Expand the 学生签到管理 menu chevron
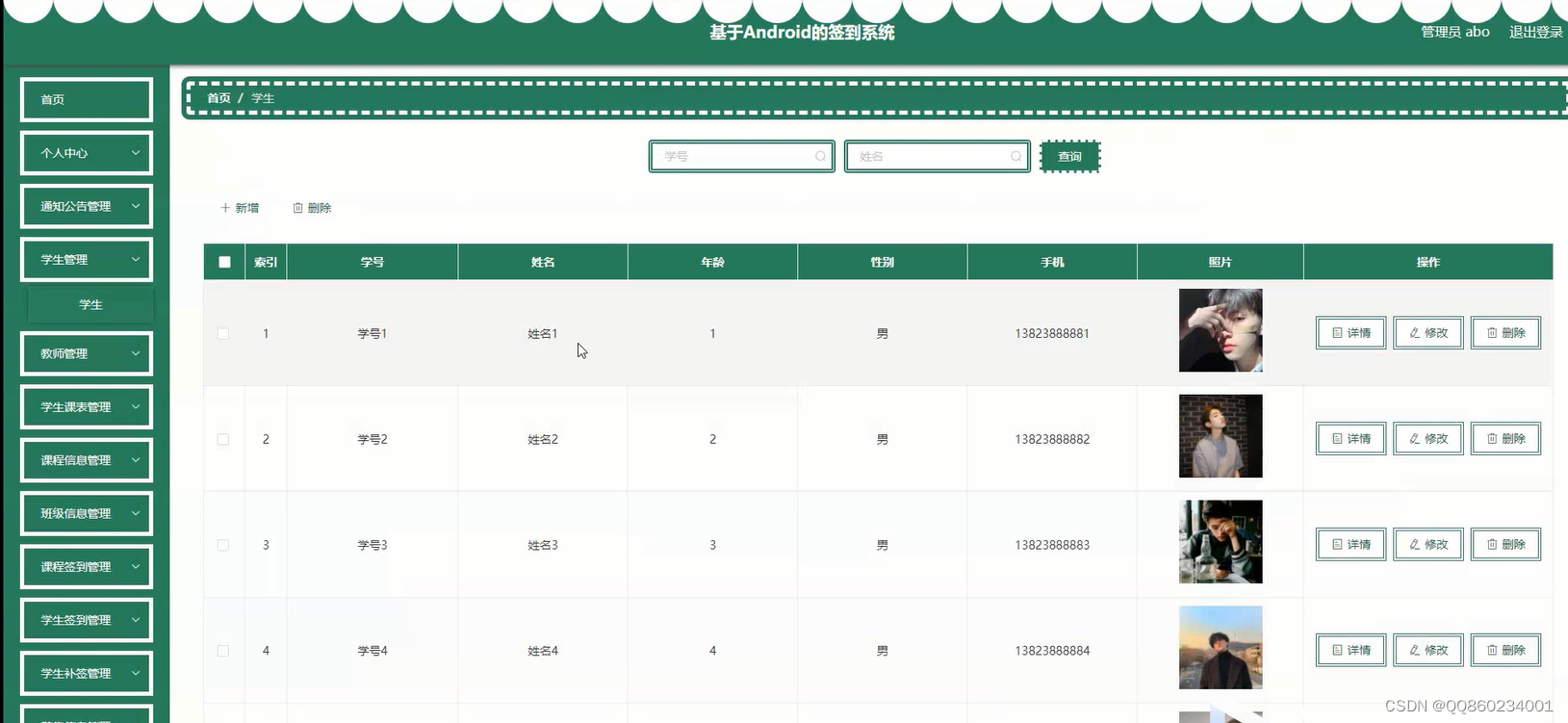The height and width of the screenshot is (723, 1568). click(x=136, y=620)
